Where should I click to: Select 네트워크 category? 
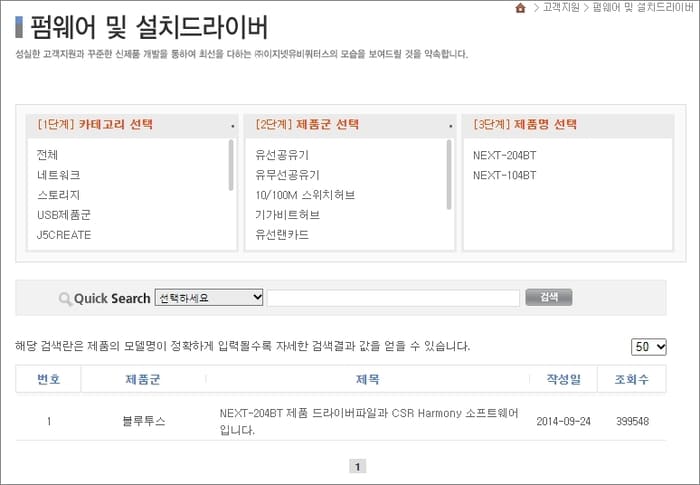pos(58,175)
